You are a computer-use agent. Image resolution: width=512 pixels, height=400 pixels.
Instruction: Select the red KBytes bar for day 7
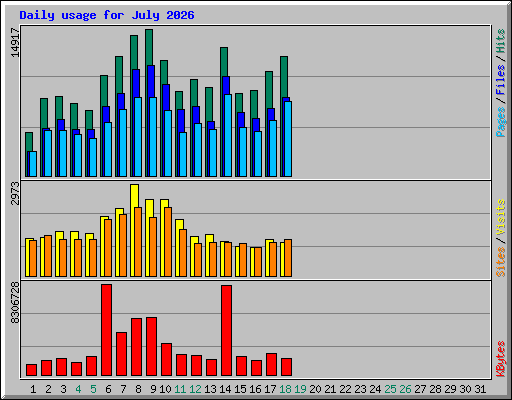pos(122,354)
